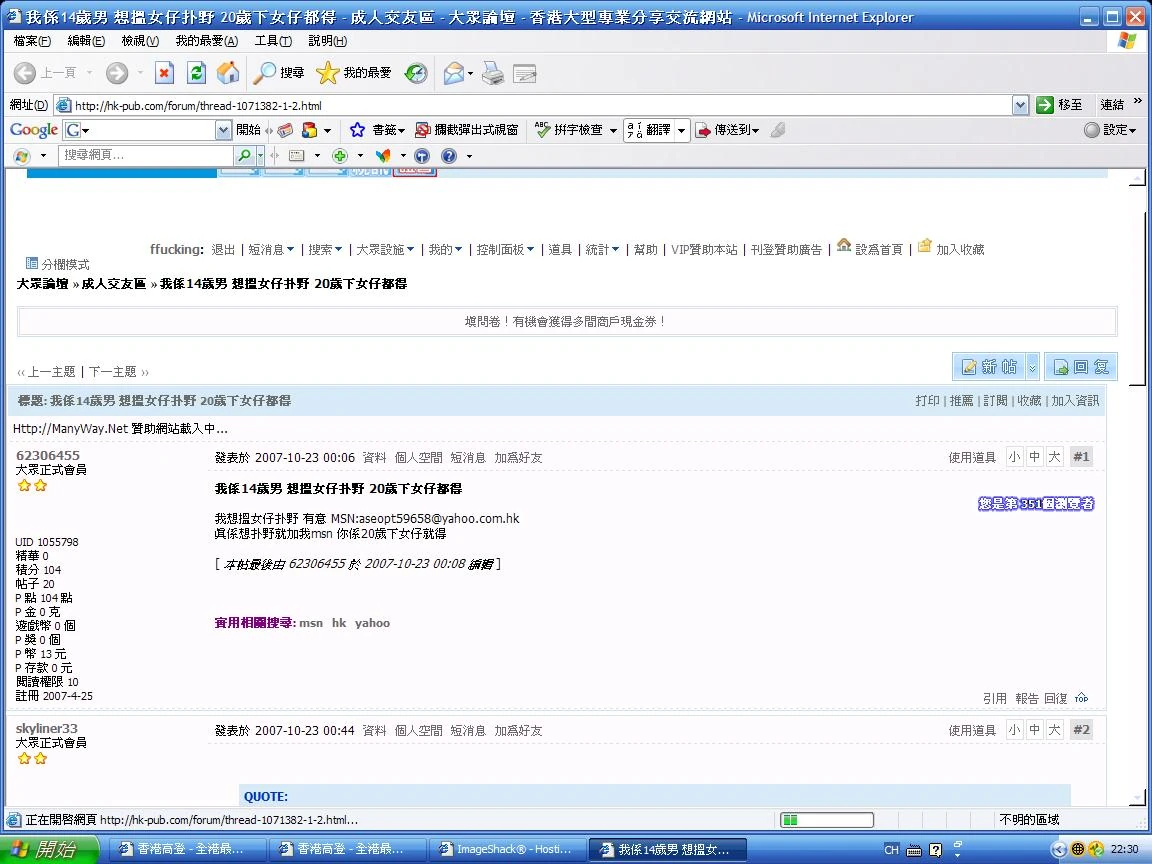Image resolution: width=1152 pixels, height=864 pixels.
Task: Click the web search text field
Action: coord(145,155)
